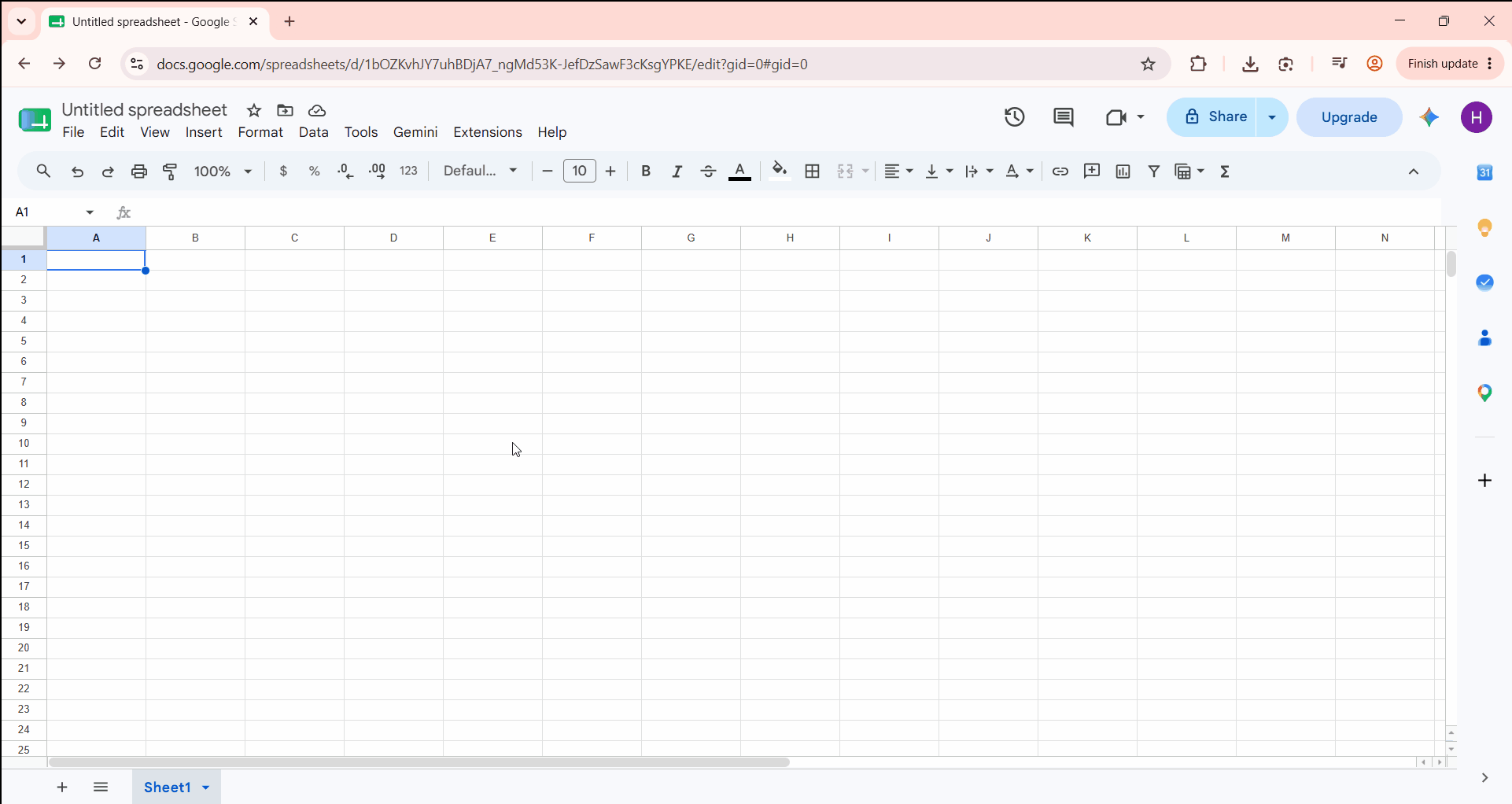Move the spreadsheet to a folder

(285, 111)
